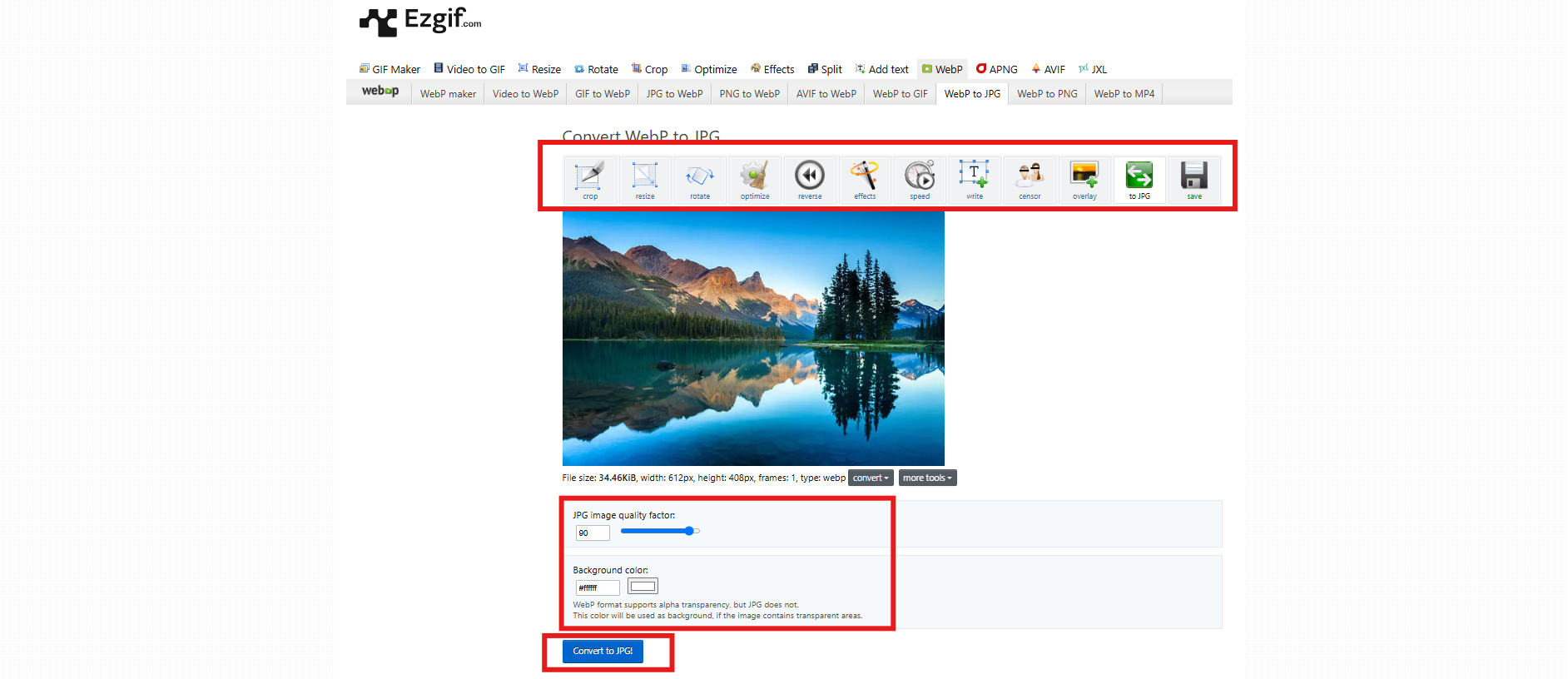
Task: Open the Add text top menu item
Action: pos(882,69)
